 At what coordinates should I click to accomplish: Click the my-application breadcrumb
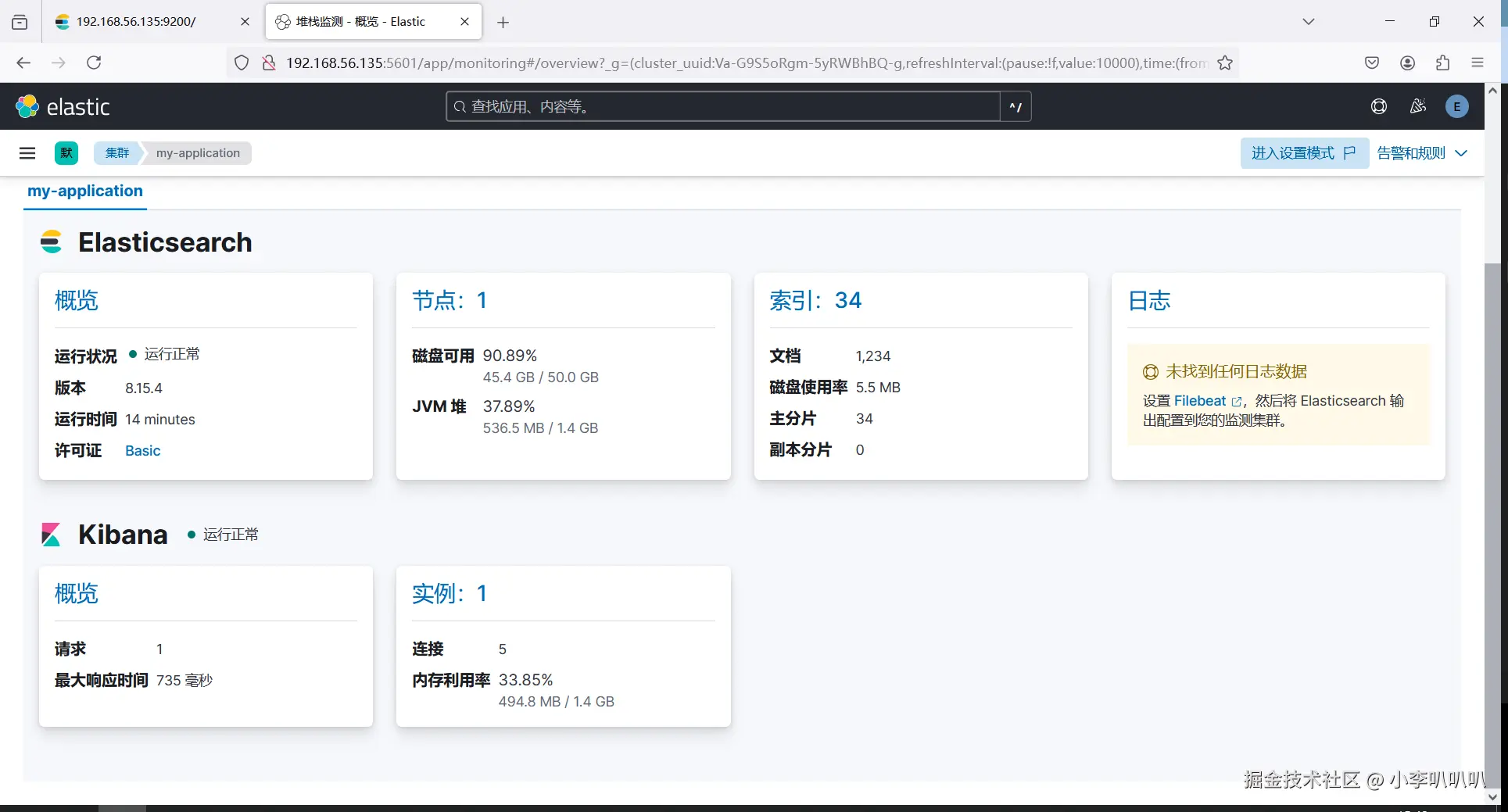[199, 153]
